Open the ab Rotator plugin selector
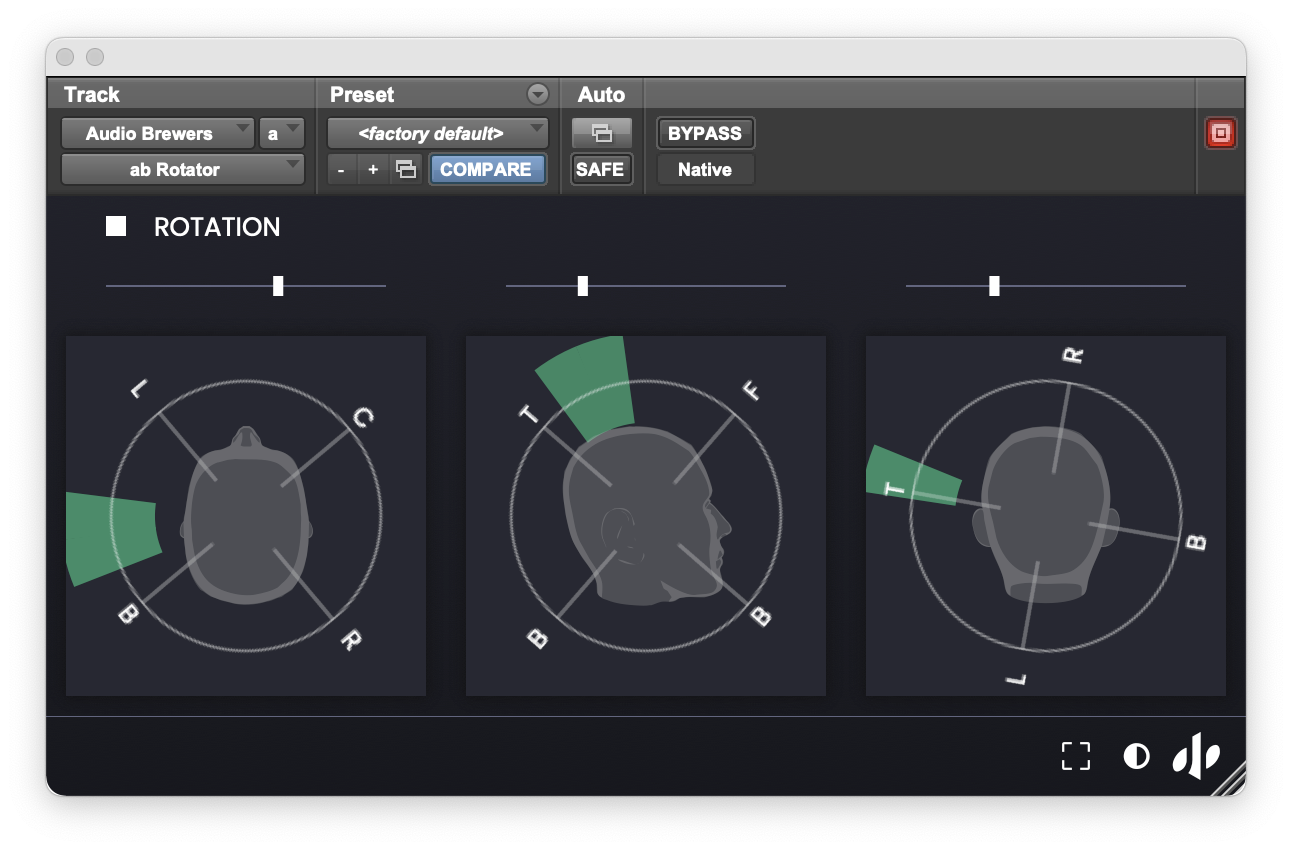Image resolution: width=1292 pixels, height=850 pixels. click(182, 169)
